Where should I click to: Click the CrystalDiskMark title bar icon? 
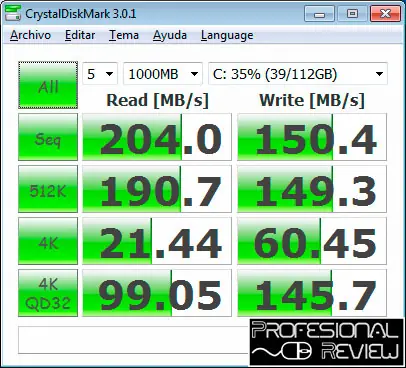point(13,14)
